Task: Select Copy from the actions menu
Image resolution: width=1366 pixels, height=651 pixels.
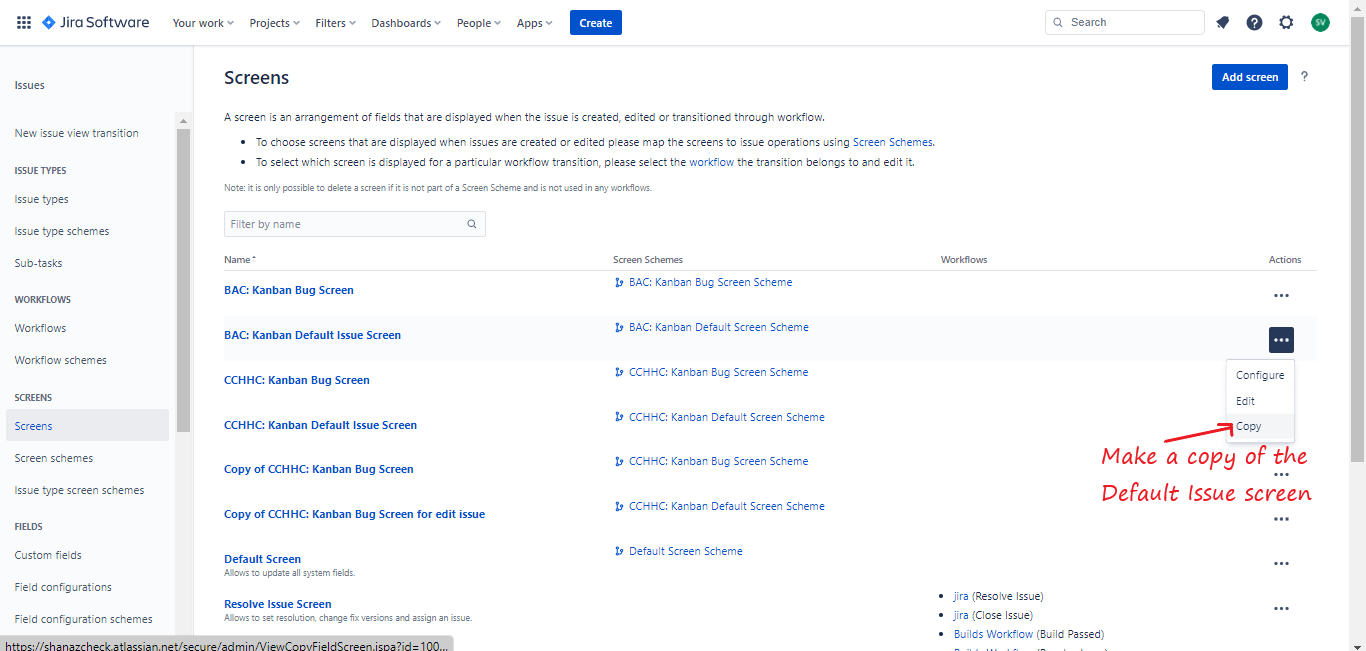Action: [x=1249, y=427]
